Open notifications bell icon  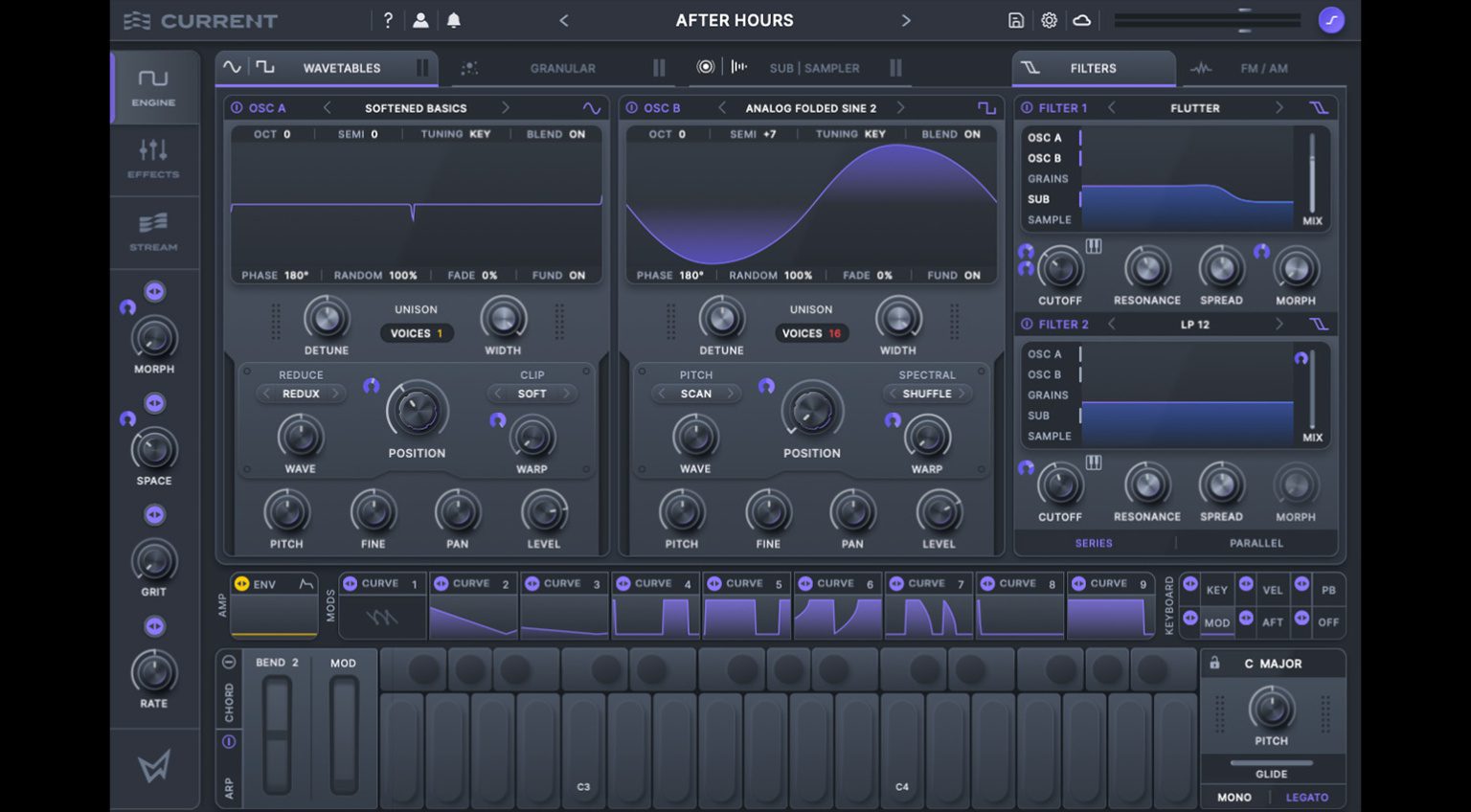click(454, 20)
